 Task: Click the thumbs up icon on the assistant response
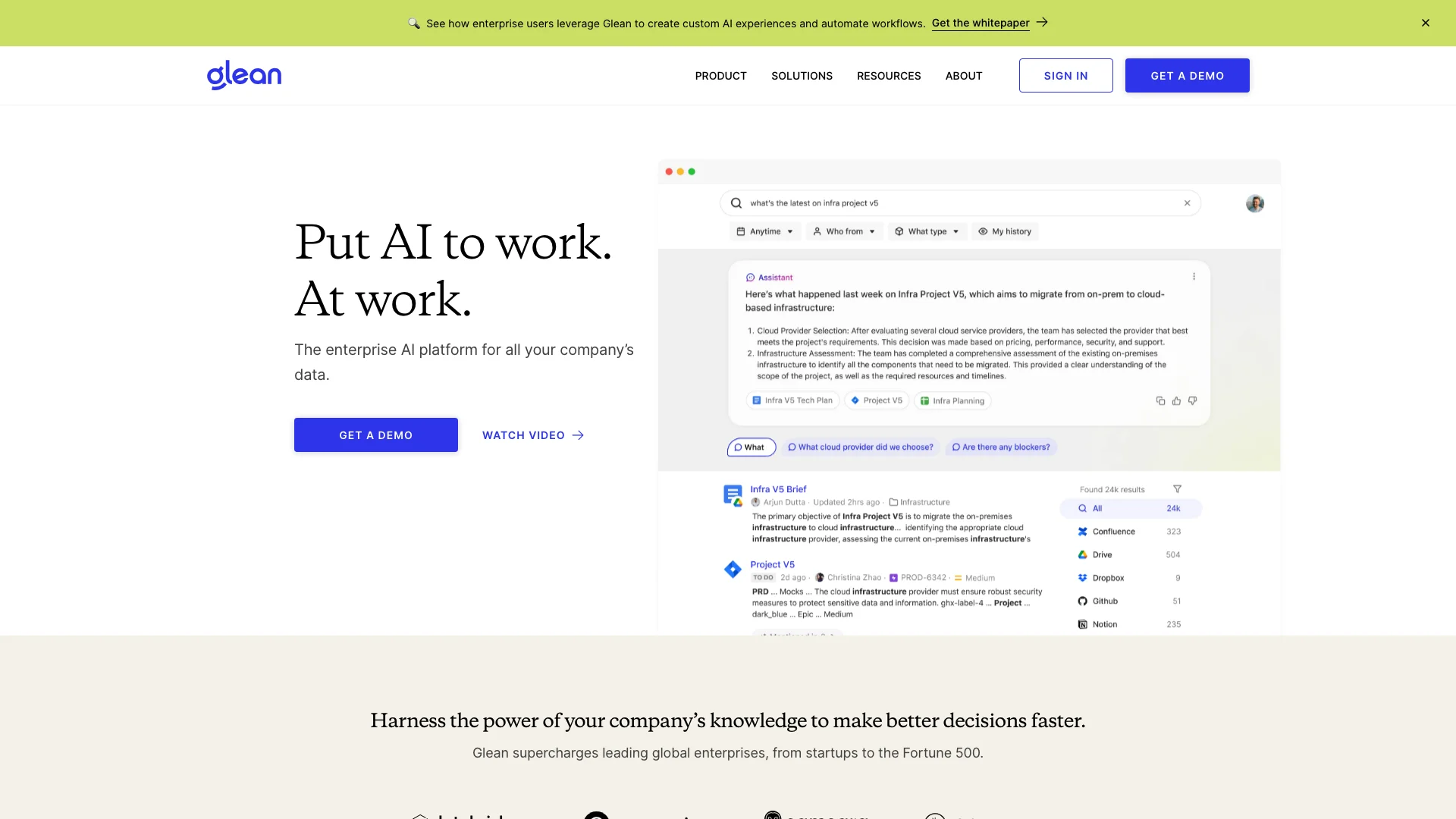[1176, 401]
